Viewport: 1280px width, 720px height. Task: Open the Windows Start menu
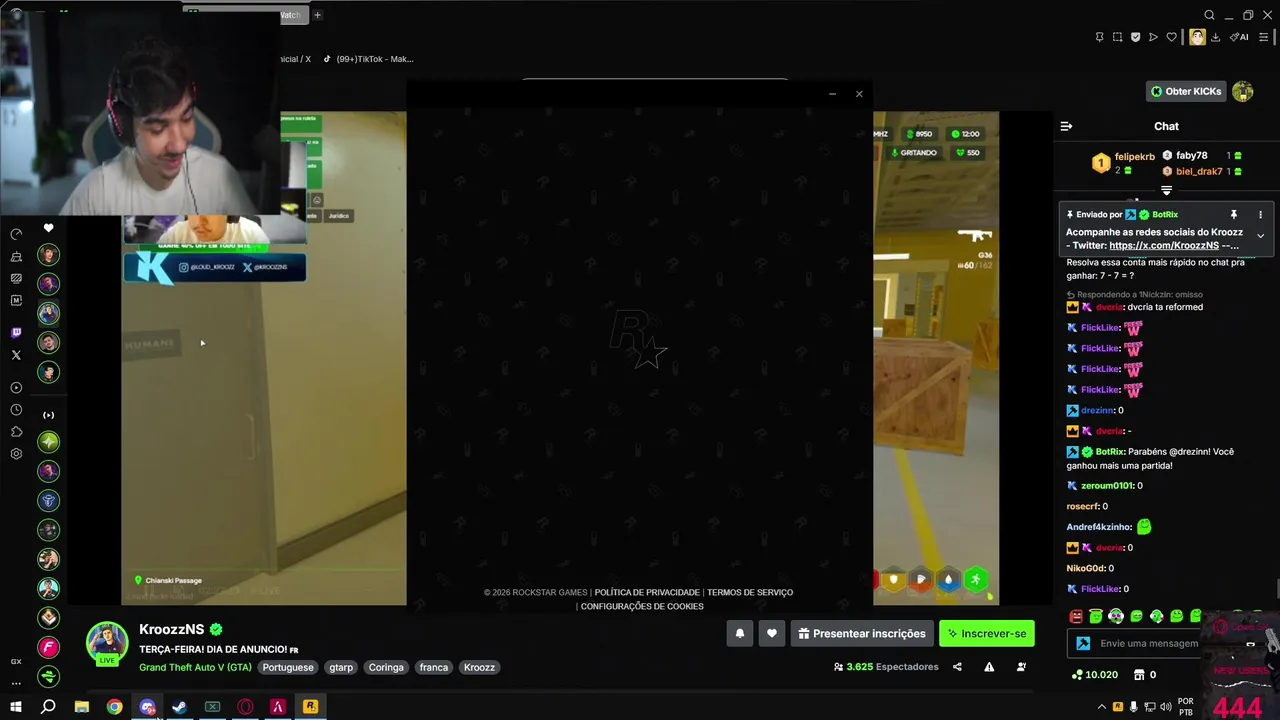coord(16,707)
